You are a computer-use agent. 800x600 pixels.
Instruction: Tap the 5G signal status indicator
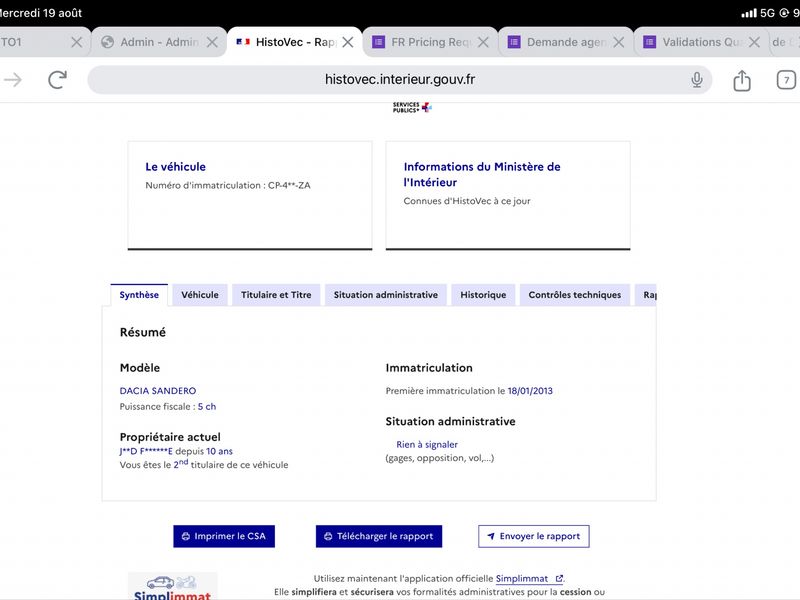767,13
